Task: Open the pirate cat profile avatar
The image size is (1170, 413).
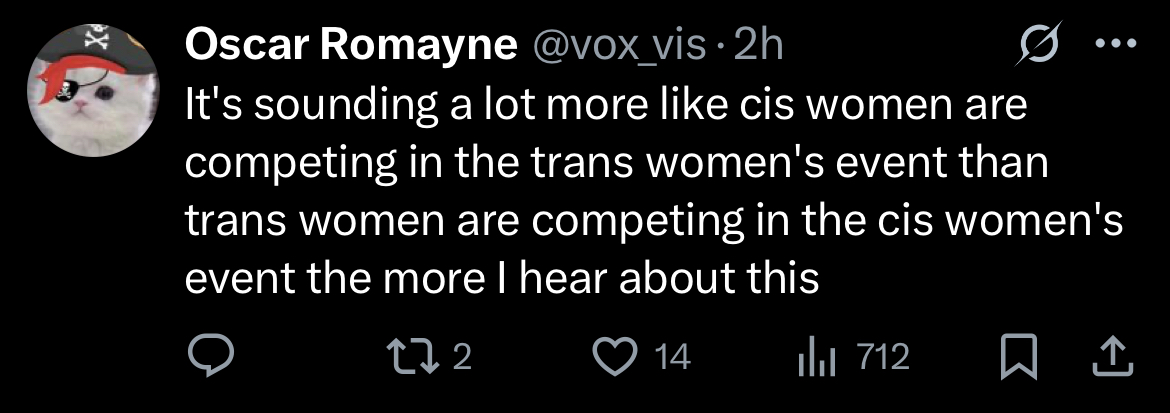Action: pyautogui.click(x=93, y=91)
